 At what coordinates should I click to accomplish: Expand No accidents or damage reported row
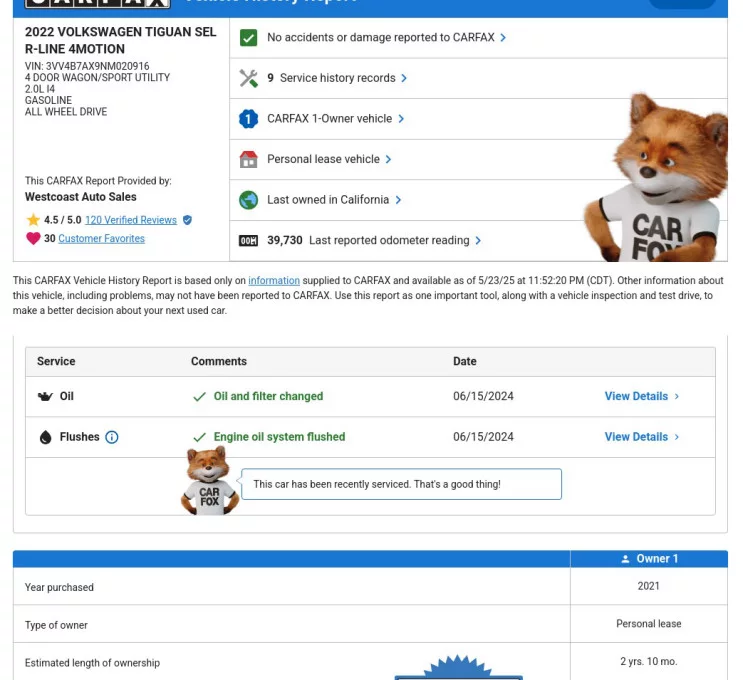point(385,38)
